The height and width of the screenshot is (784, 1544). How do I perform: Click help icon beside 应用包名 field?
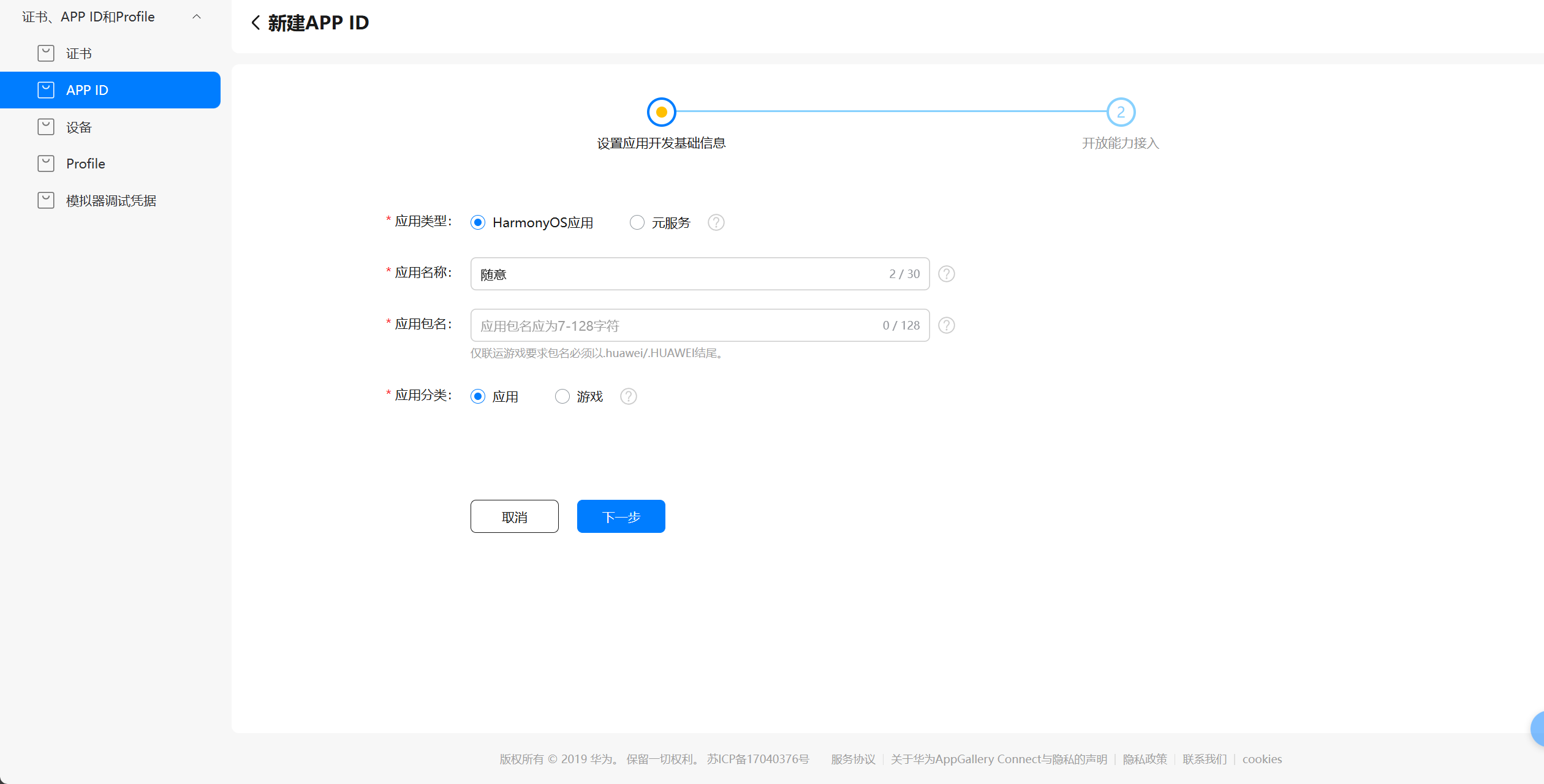946,325
